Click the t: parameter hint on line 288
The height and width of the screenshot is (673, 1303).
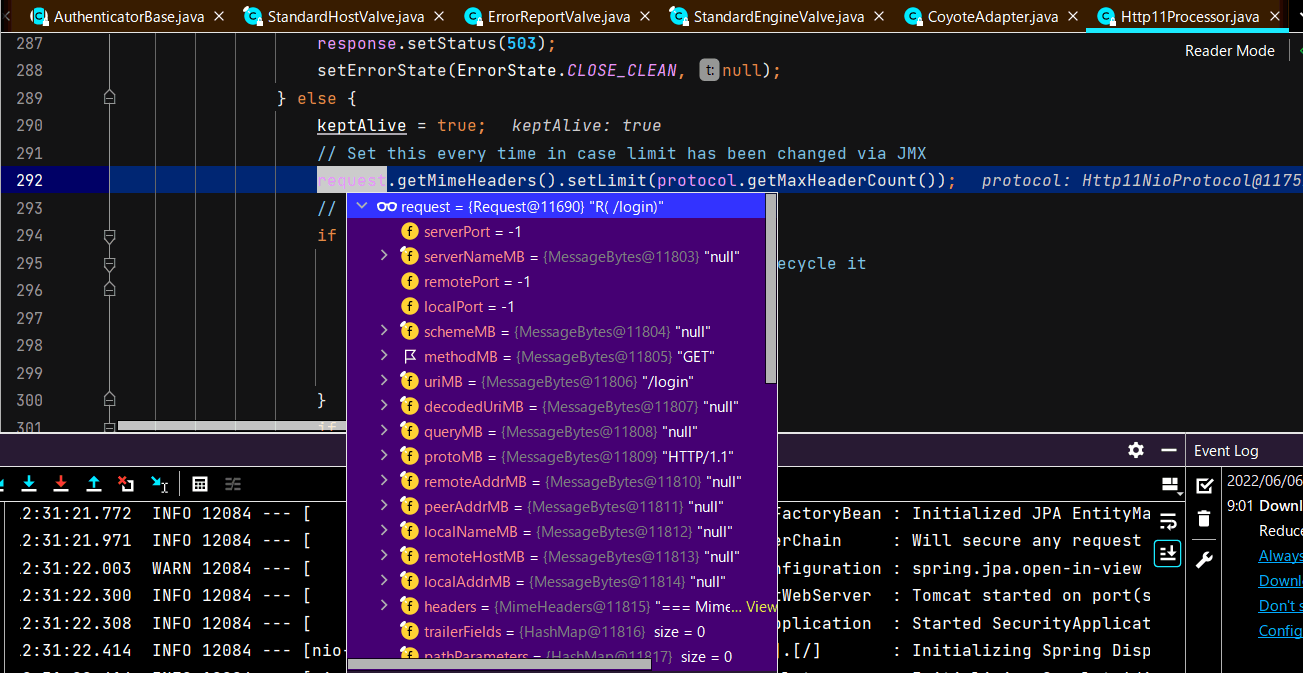point(708,70)
